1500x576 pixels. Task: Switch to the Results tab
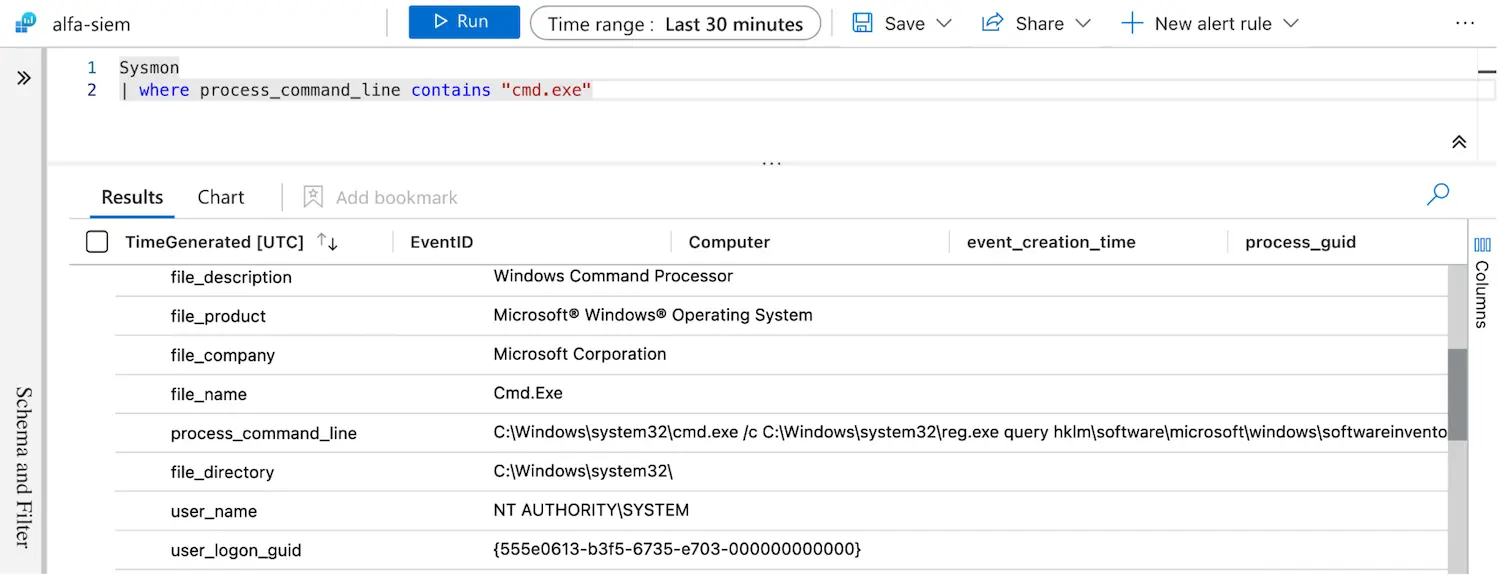pos(132,197)
